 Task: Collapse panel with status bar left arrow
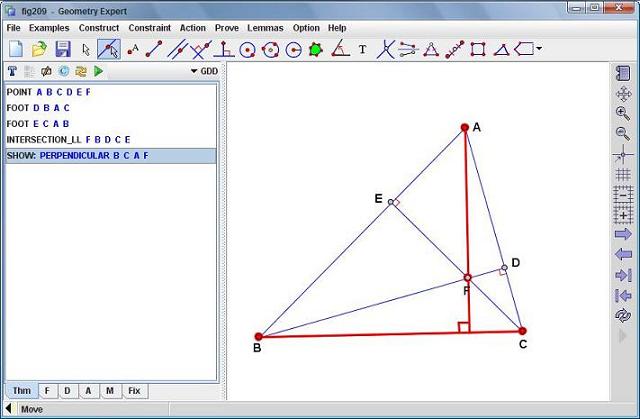pyautogui.click(x=10, y=409)
